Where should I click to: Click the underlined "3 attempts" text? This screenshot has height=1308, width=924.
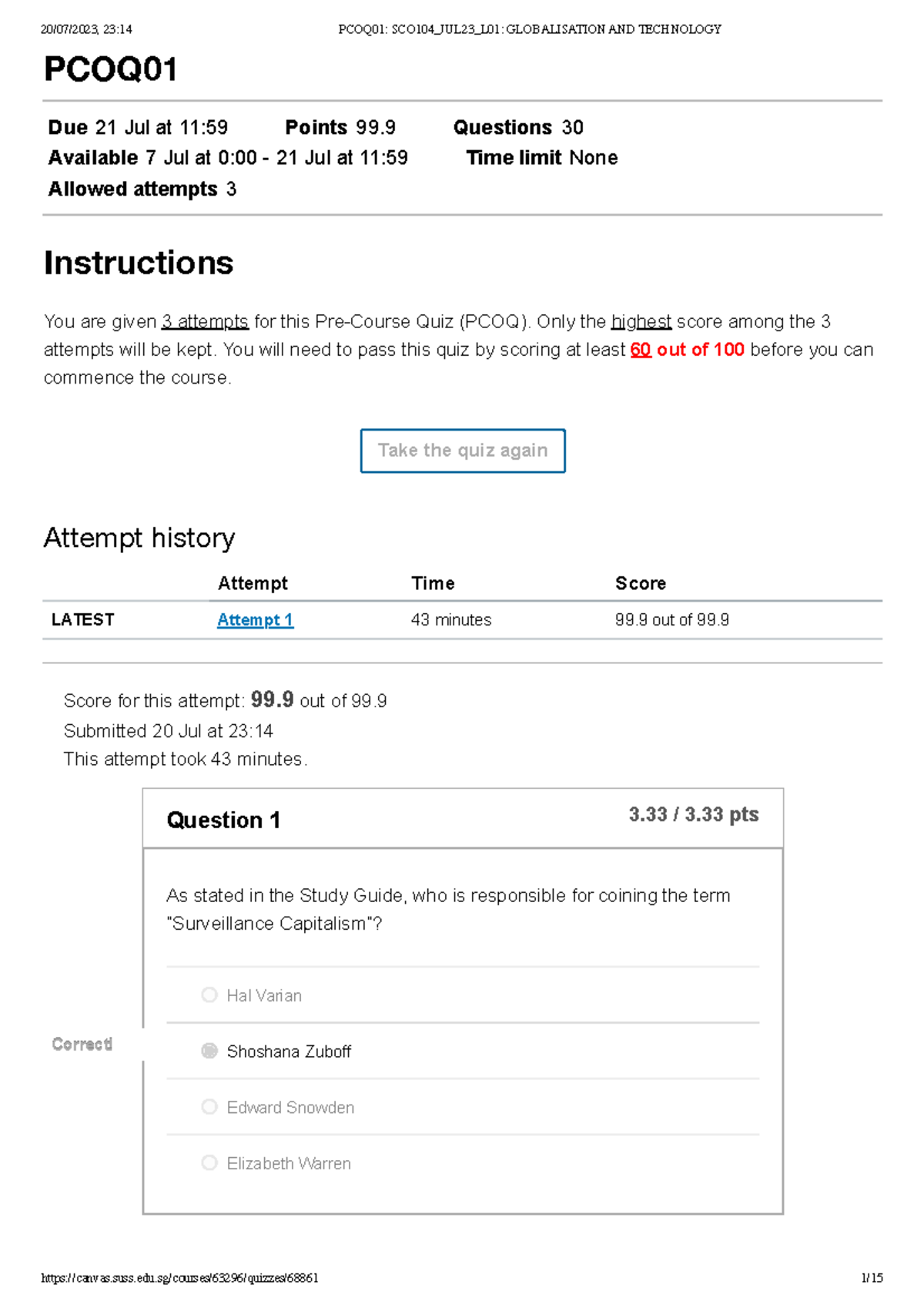pyautogui.click(x=205, y=322)
